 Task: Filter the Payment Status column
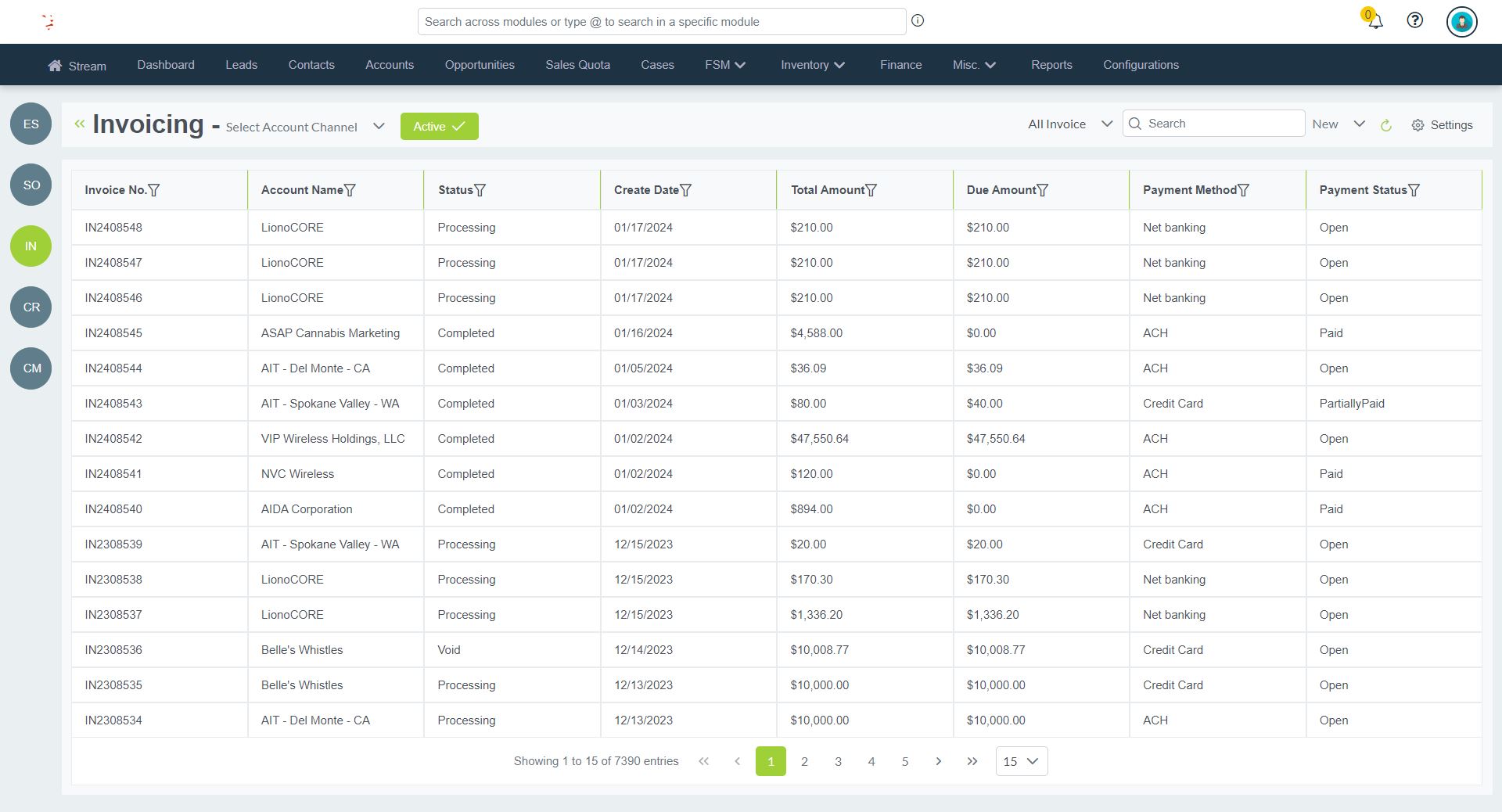(x=1415, y=190)
